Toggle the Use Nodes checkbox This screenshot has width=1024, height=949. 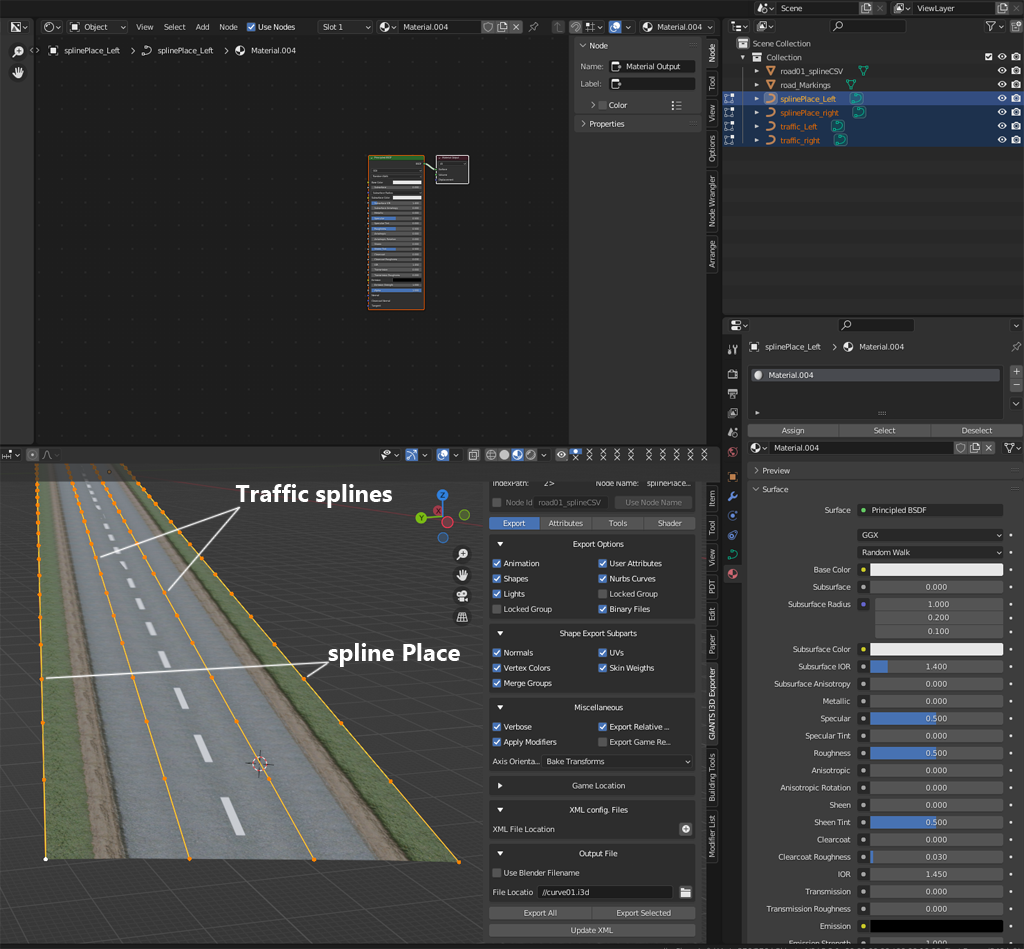coord(251,27)
